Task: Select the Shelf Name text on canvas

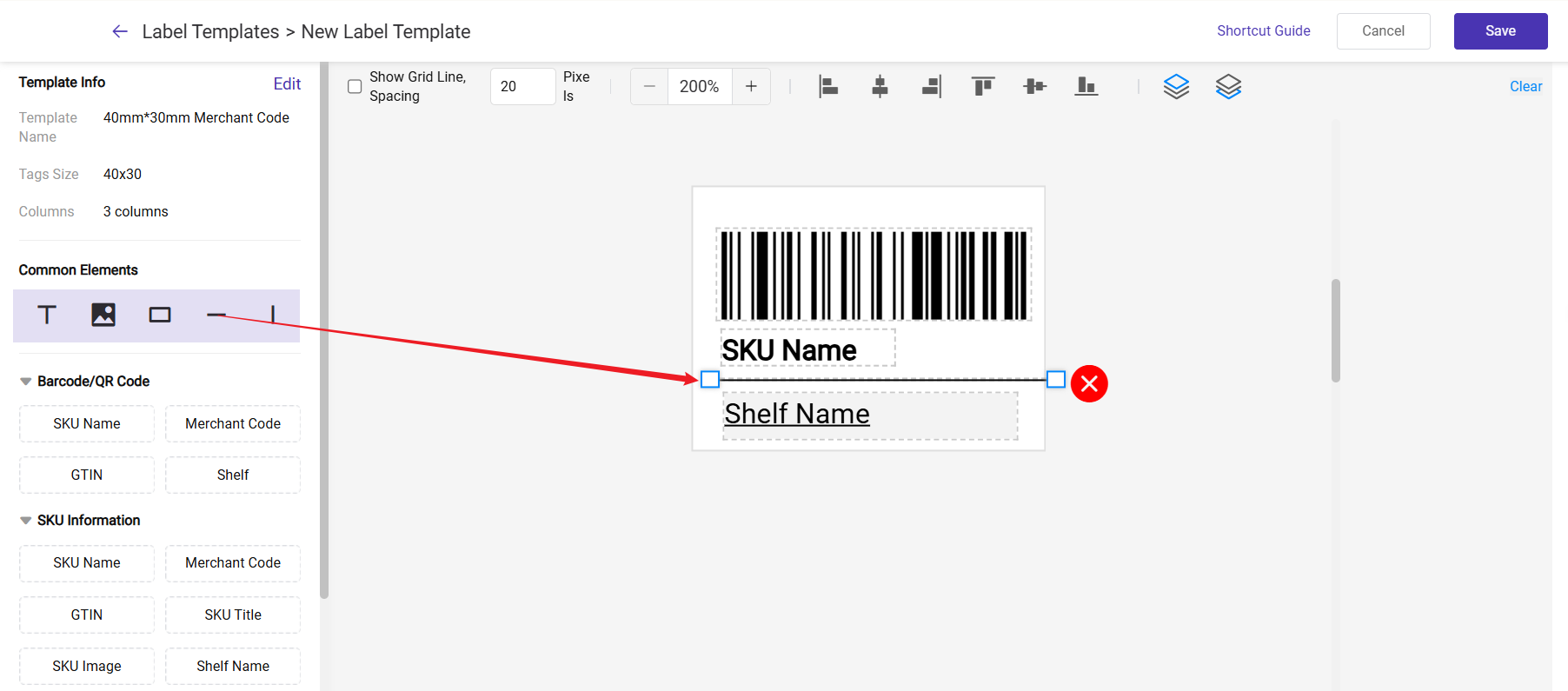Action: click(870, 416)
